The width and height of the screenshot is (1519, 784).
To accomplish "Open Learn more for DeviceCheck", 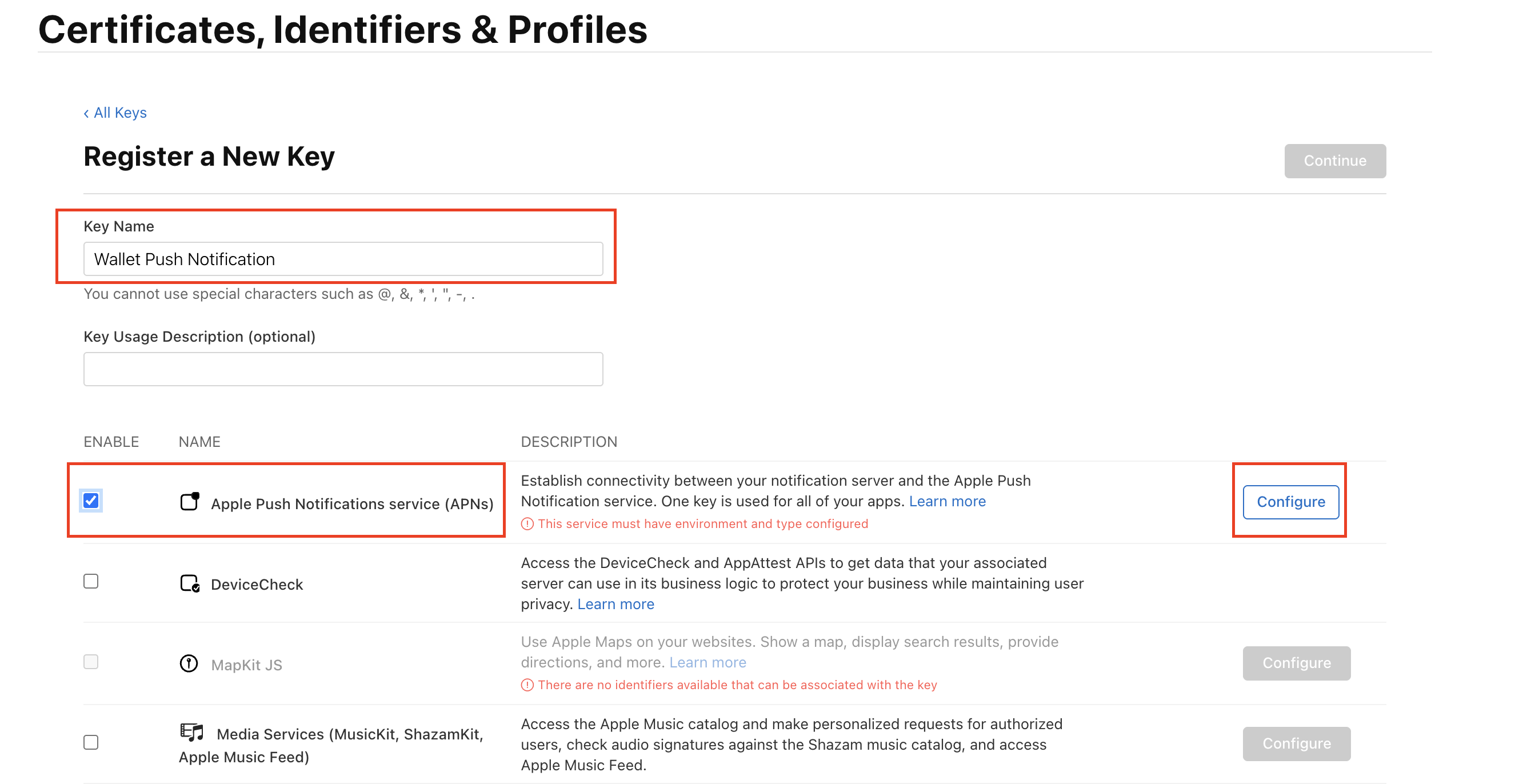I will point(615,603).
